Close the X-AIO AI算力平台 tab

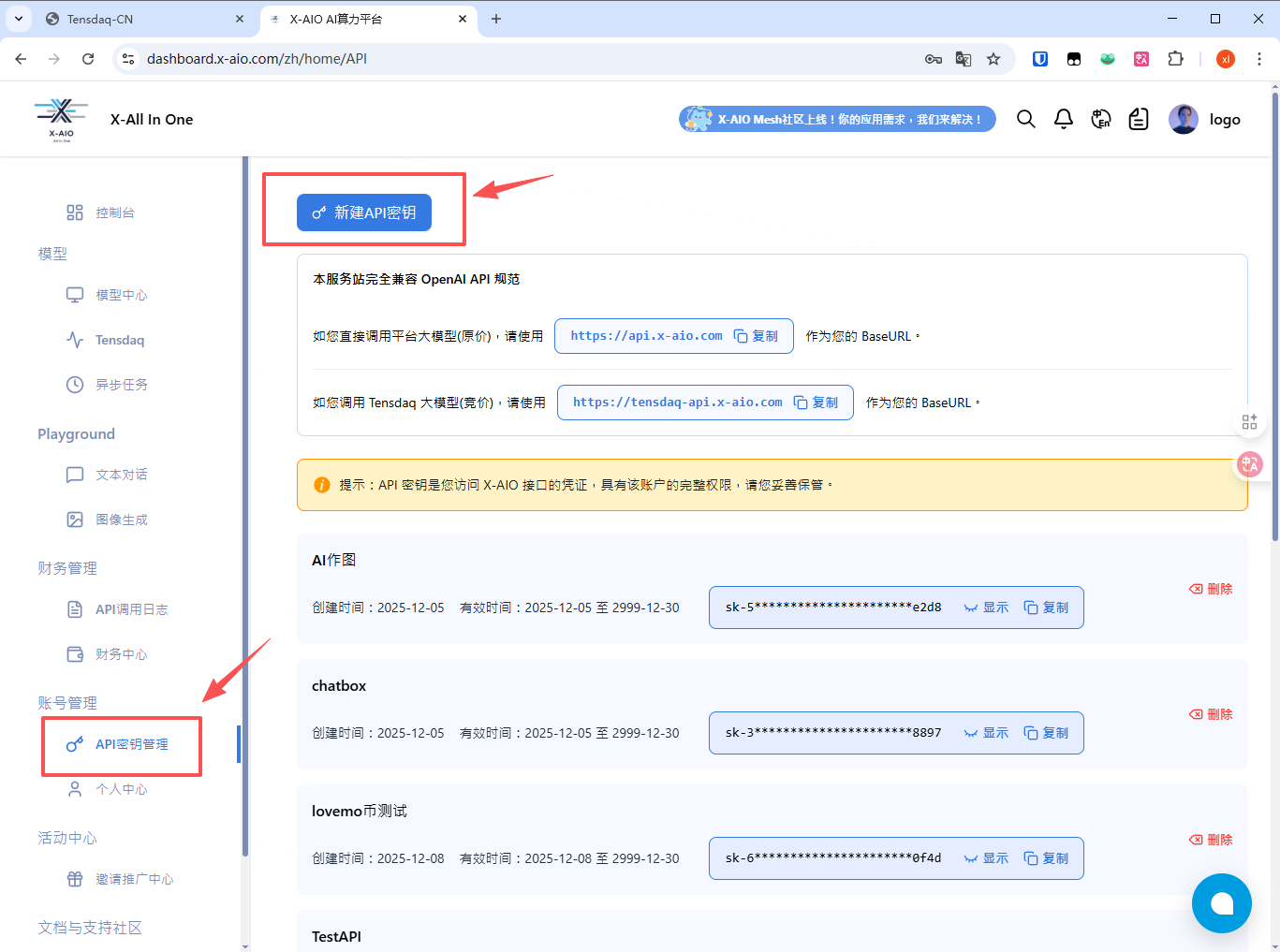coord(463,19)
